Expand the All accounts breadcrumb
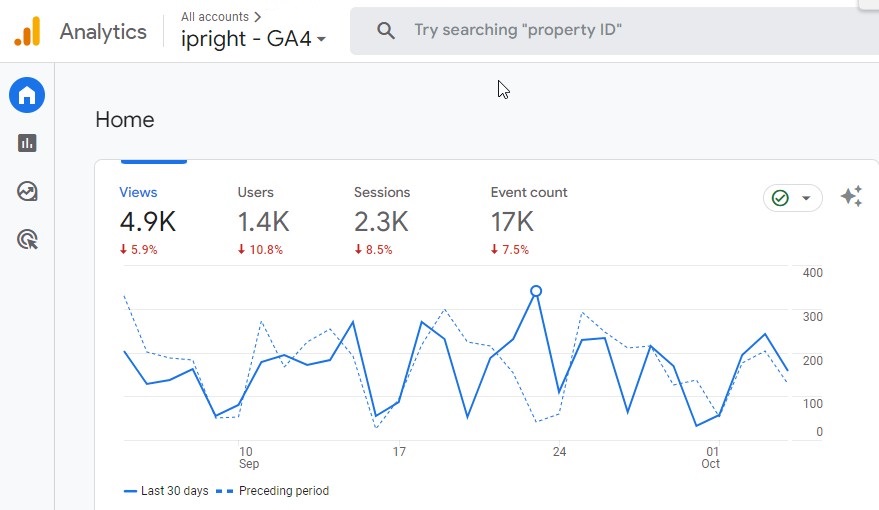The height and width of the screenshot is (510, 879). [221, 16]
